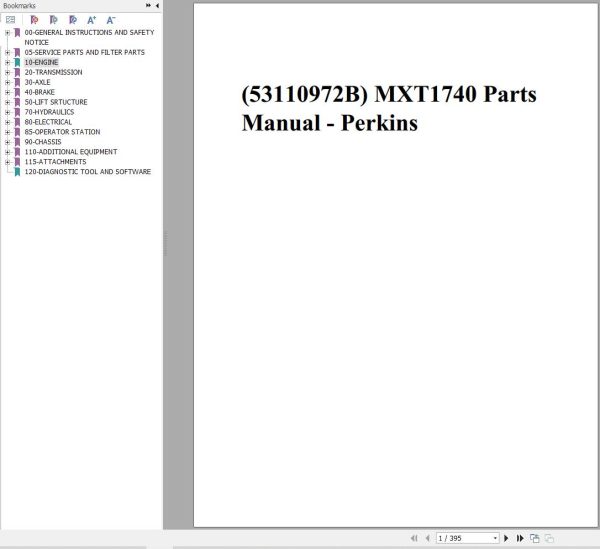Open the 90-CHASSIS bookmark

43,142
